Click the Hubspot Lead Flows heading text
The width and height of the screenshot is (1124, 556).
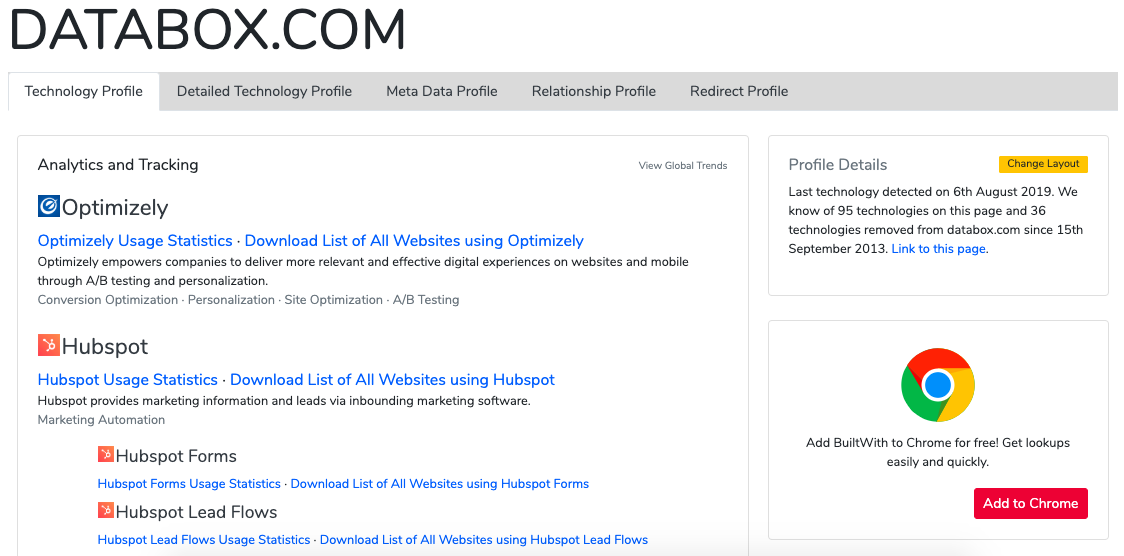point(196,512)
